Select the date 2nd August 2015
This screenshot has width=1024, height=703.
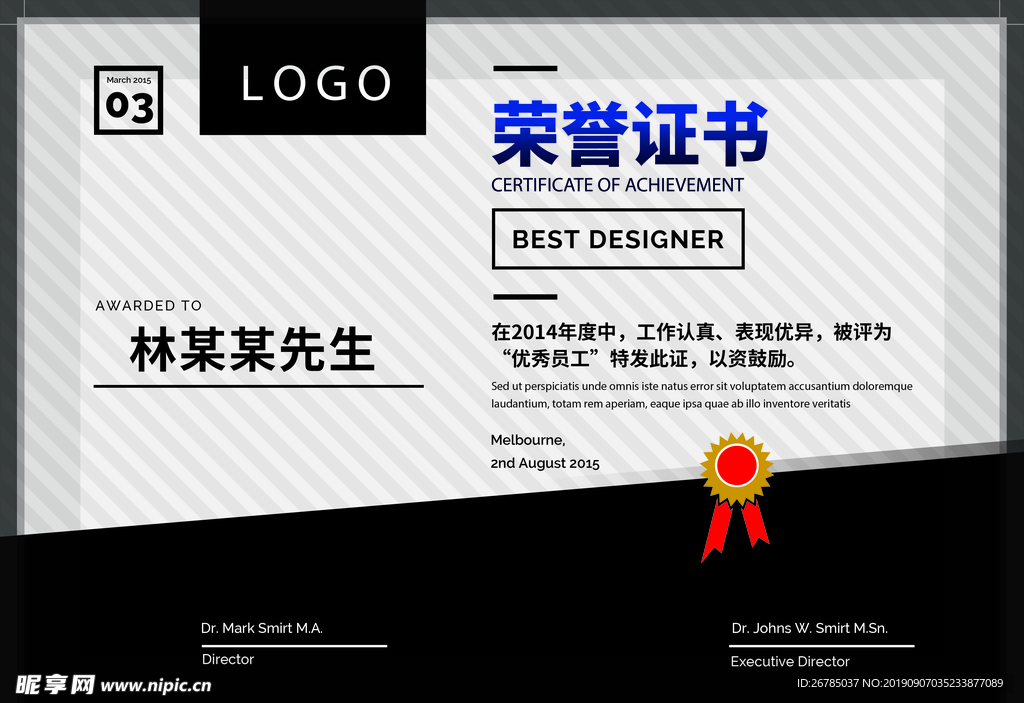click(545, 463)
